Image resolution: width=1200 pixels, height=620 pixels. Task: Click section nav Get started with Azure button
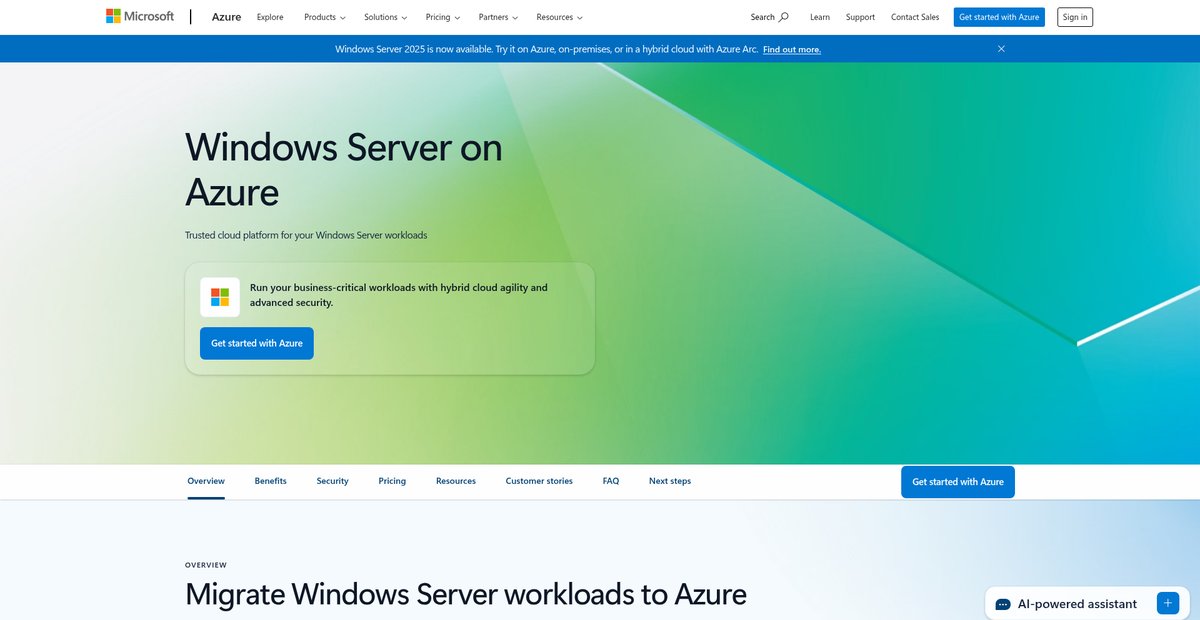click(958, 482)
